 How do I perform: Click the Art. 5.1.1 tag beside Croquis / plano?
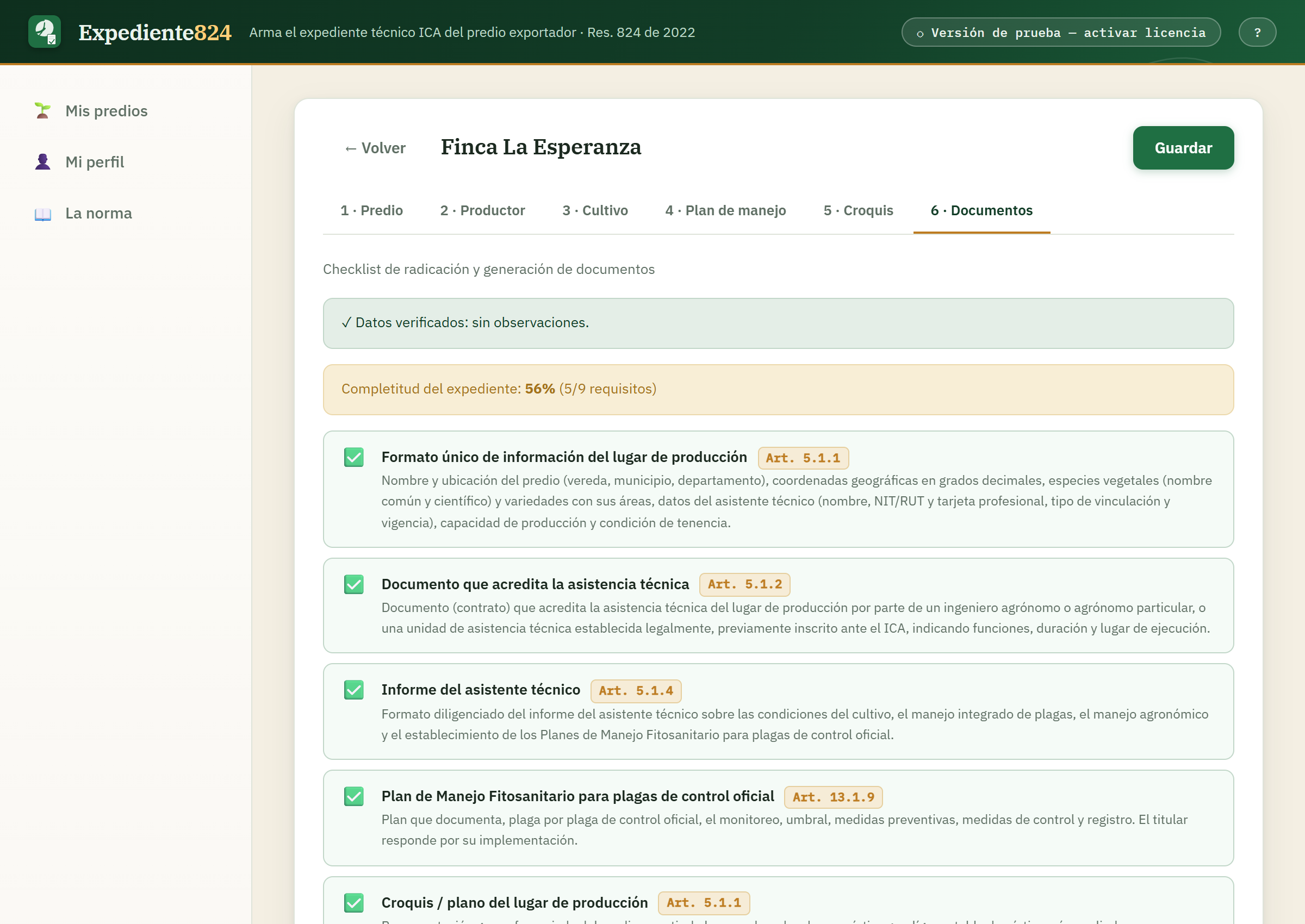(x=704, y=902)
